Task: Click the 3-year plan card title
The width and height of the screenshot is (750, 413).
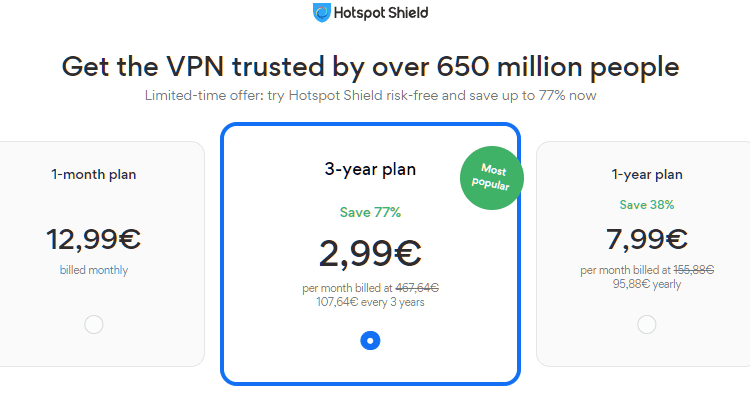Action: tap(370, 169)
